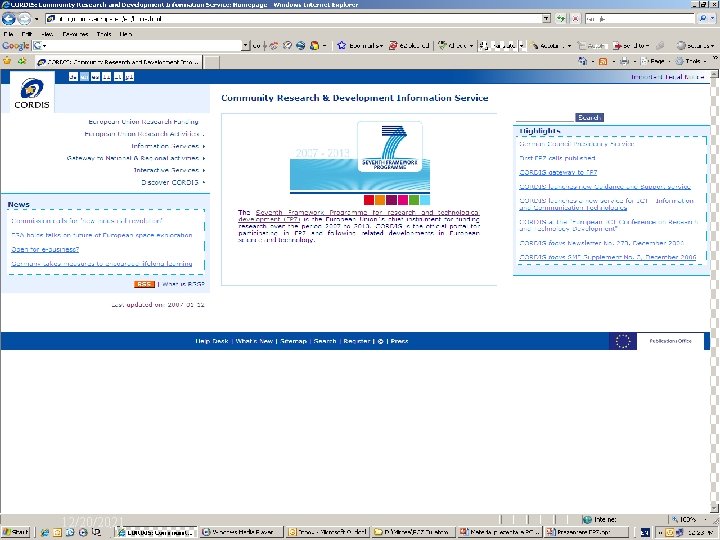Open the search provider dropdown arrow

pos(713,19)
